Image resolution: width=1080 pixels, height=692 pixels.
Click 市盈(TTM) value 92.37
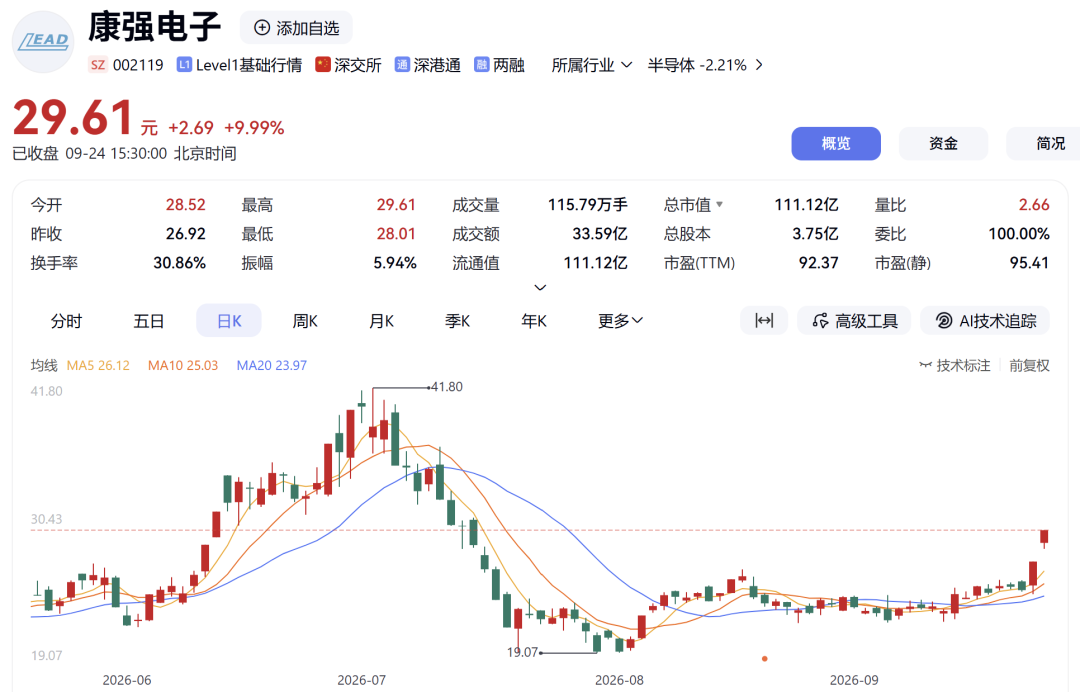coord(818,262)
